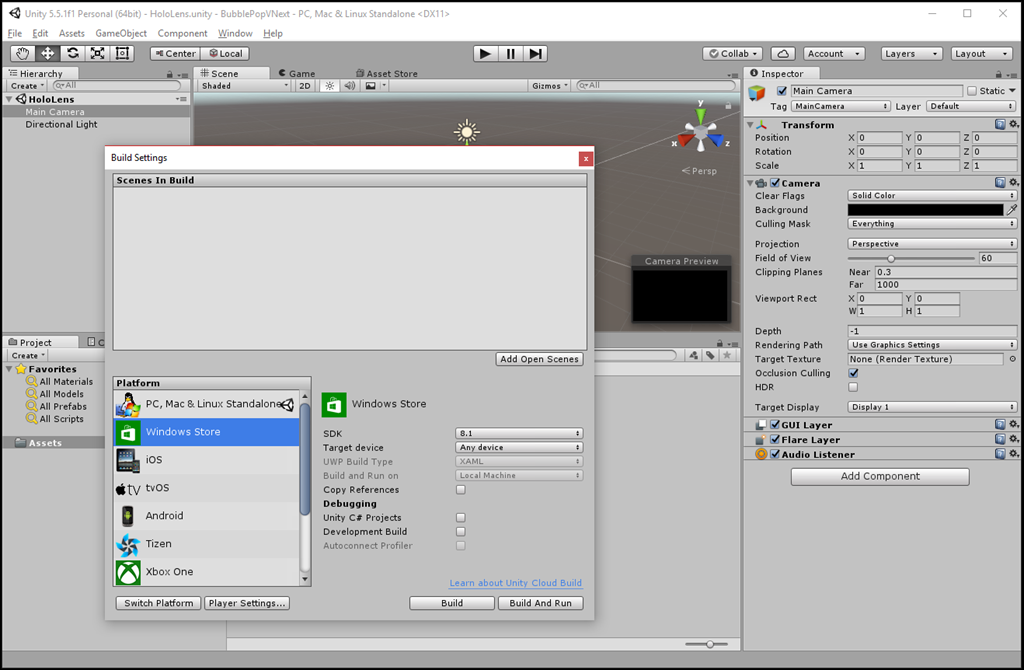Collapse the HoloLens scene in Hierarchy
1024x670 pixels.
pos(9,99)
